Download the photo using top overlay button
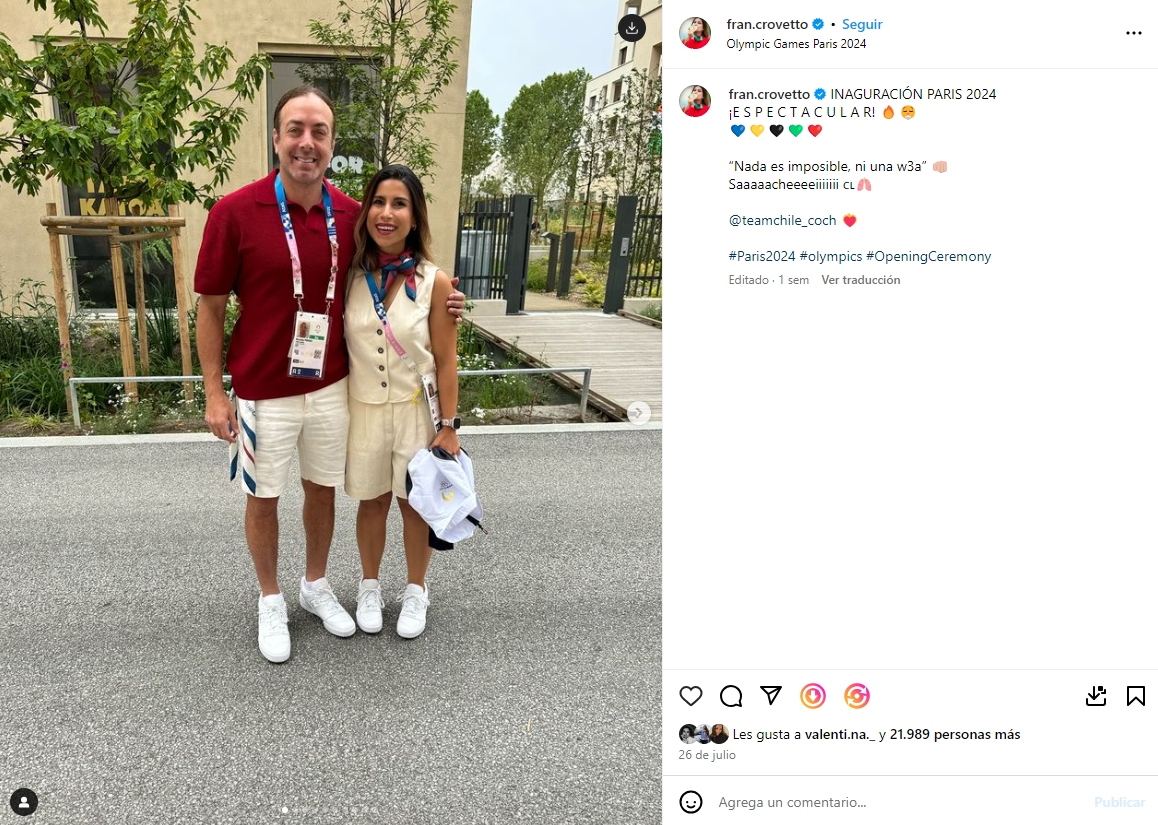This screenshot has height=825, width=1158. pos(631,28)
